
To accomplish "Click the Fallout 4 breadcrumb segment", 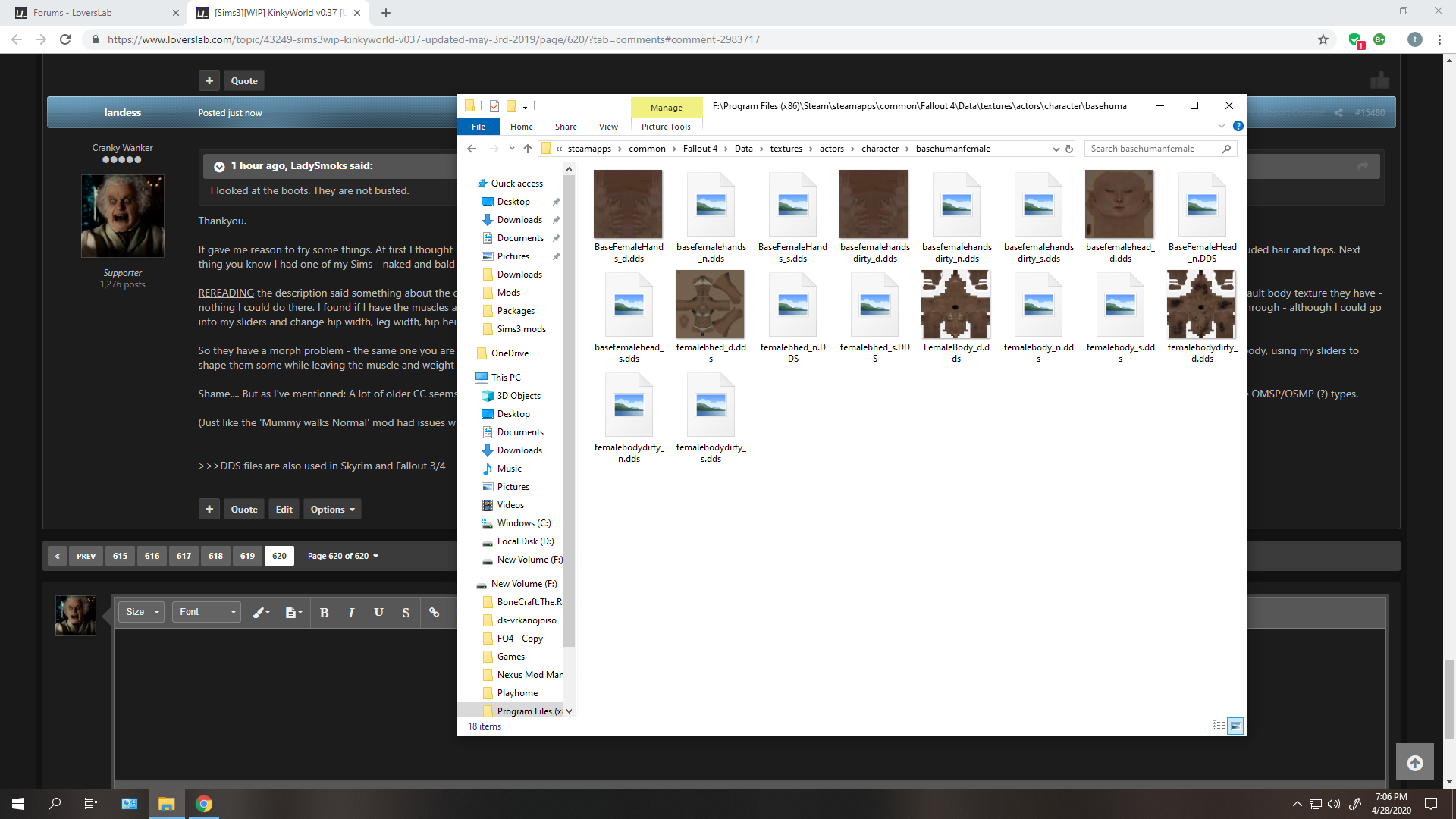I will tap(700, 149).
